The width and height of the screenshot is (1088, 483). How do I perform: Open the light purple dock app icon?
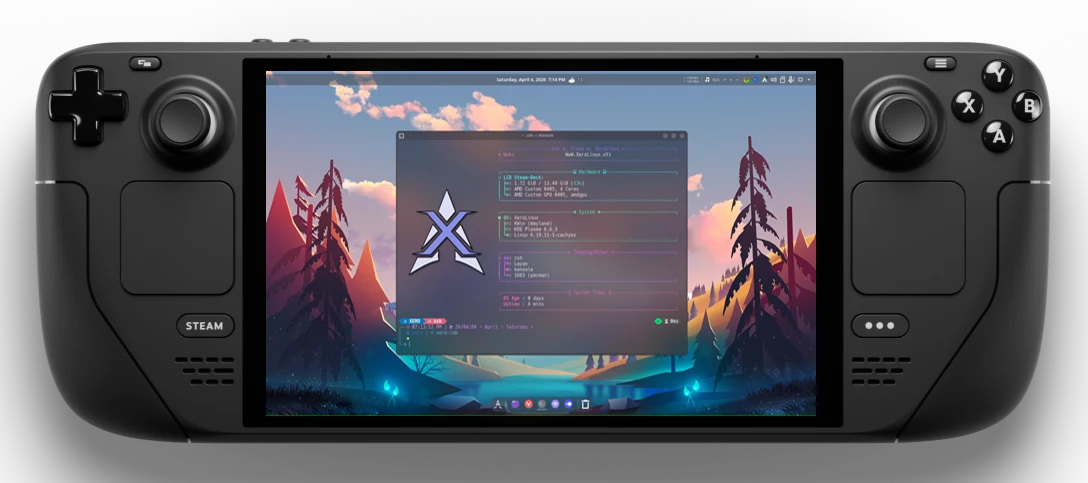click(555, 404)
